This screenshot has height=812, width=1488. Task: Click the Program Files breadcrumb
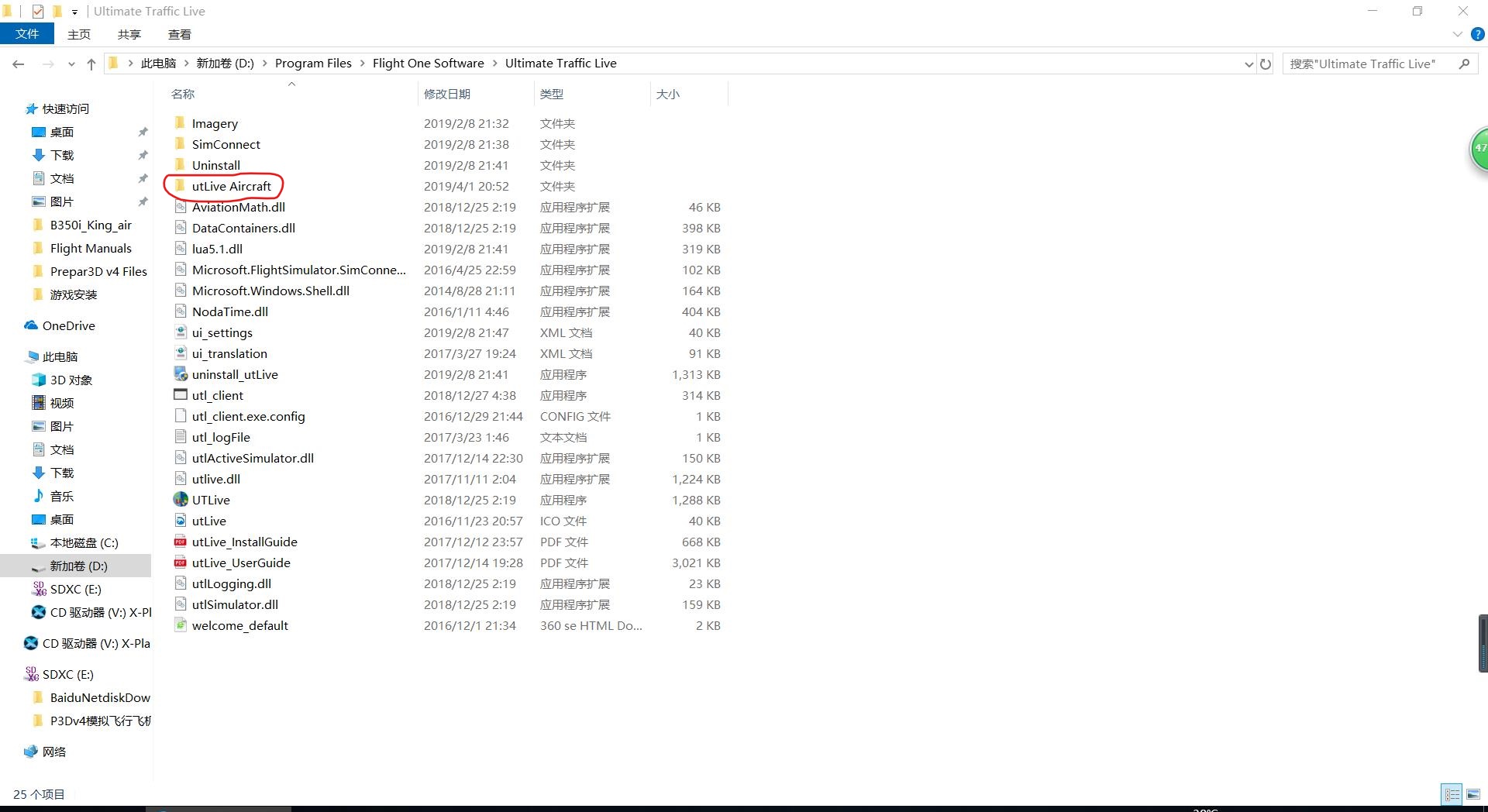(313, 64)
